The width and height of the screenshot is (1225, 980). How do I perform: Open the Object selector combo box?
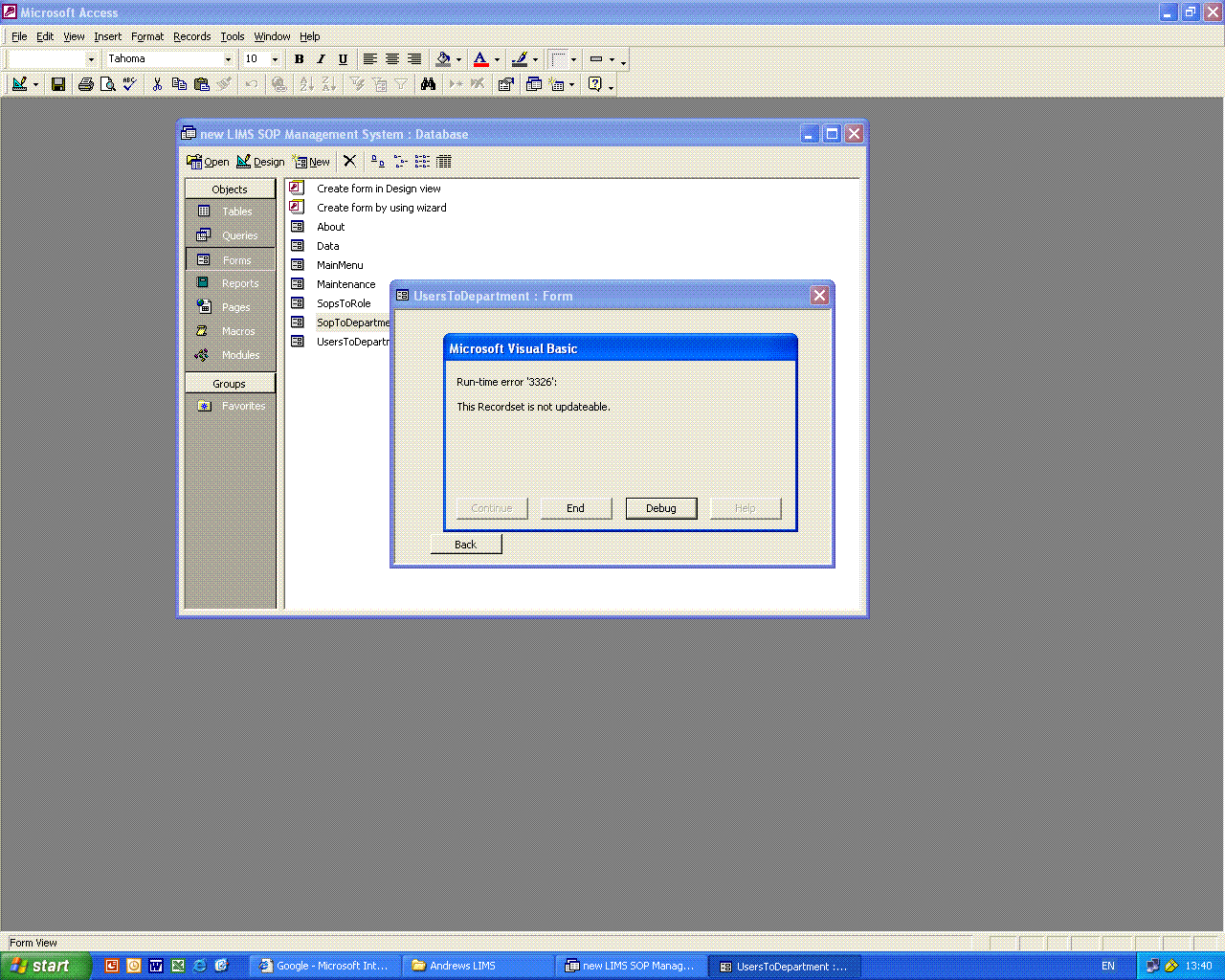click(91, 59)
